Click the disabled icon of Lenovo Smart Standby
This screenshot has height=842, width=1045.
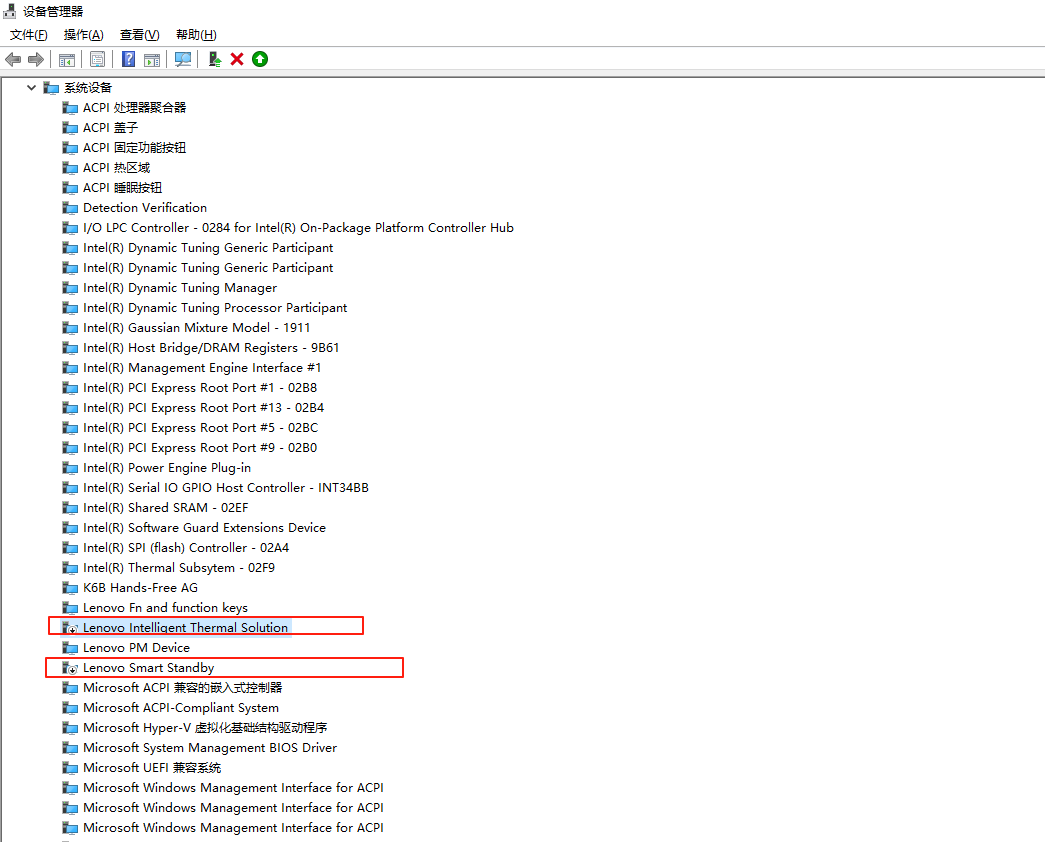click(69, 668)
